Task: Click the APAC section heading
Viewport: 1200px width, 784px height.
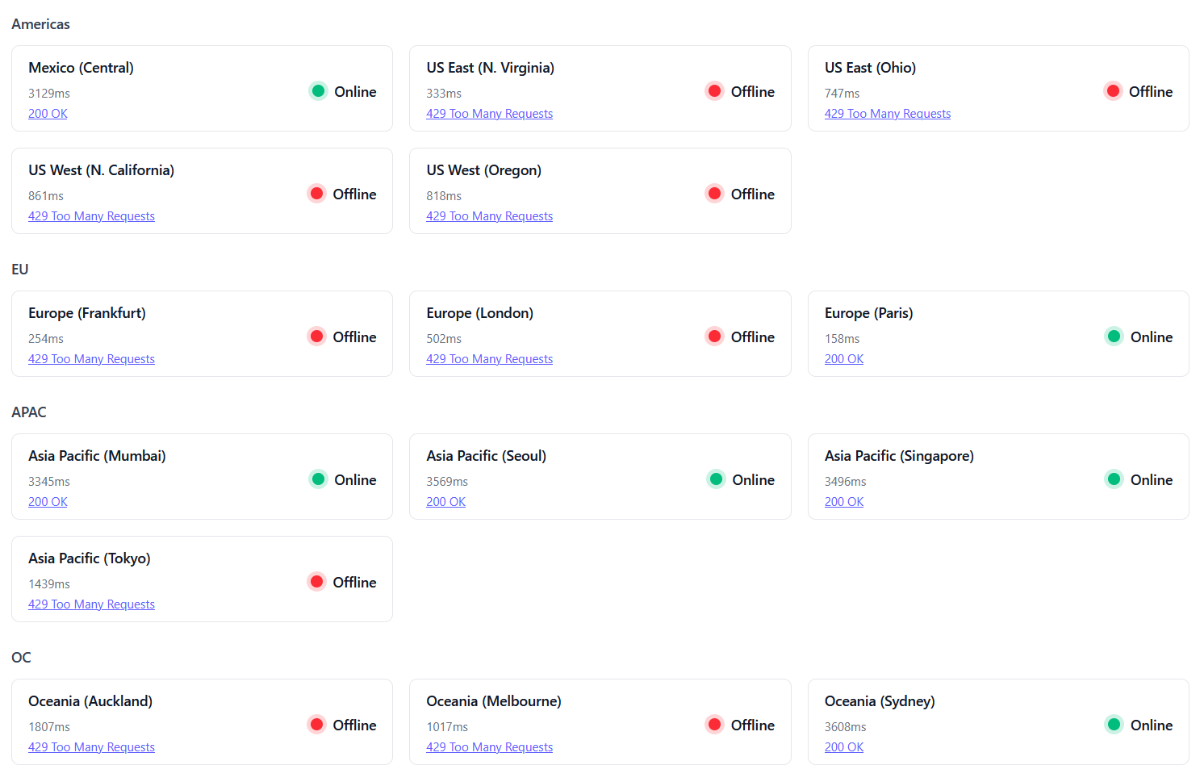Action: coord(29,412)
